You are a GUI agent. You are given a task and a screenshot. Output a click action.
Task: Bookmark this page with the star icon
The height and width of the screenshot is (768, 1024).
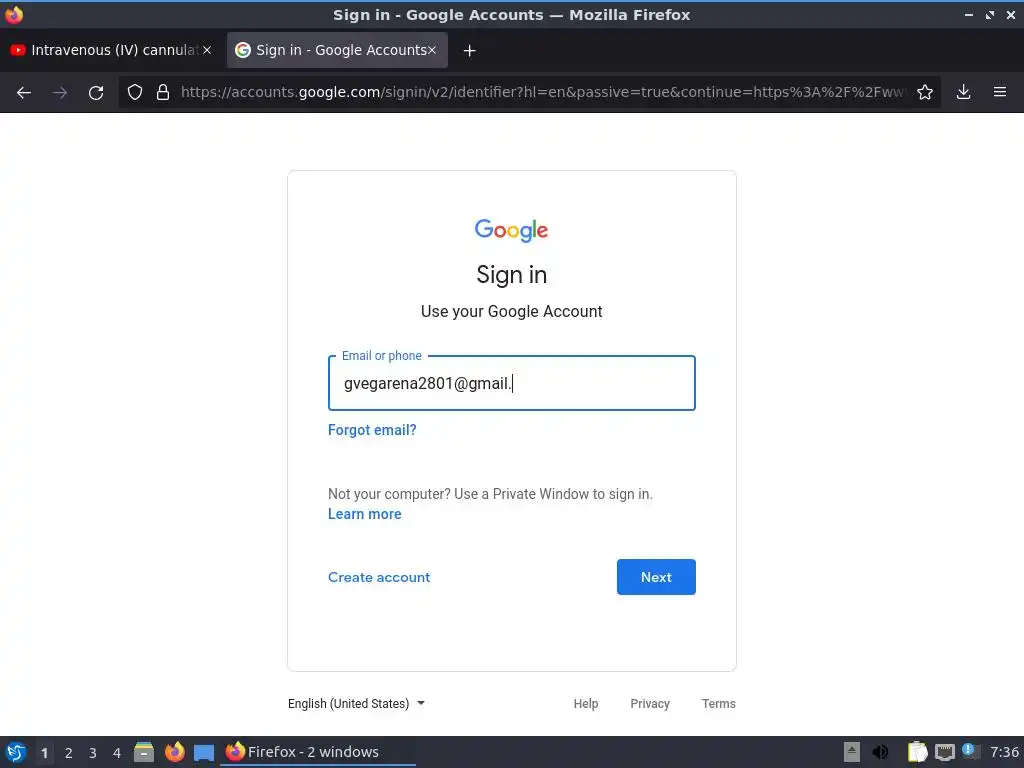click(925, 92)
